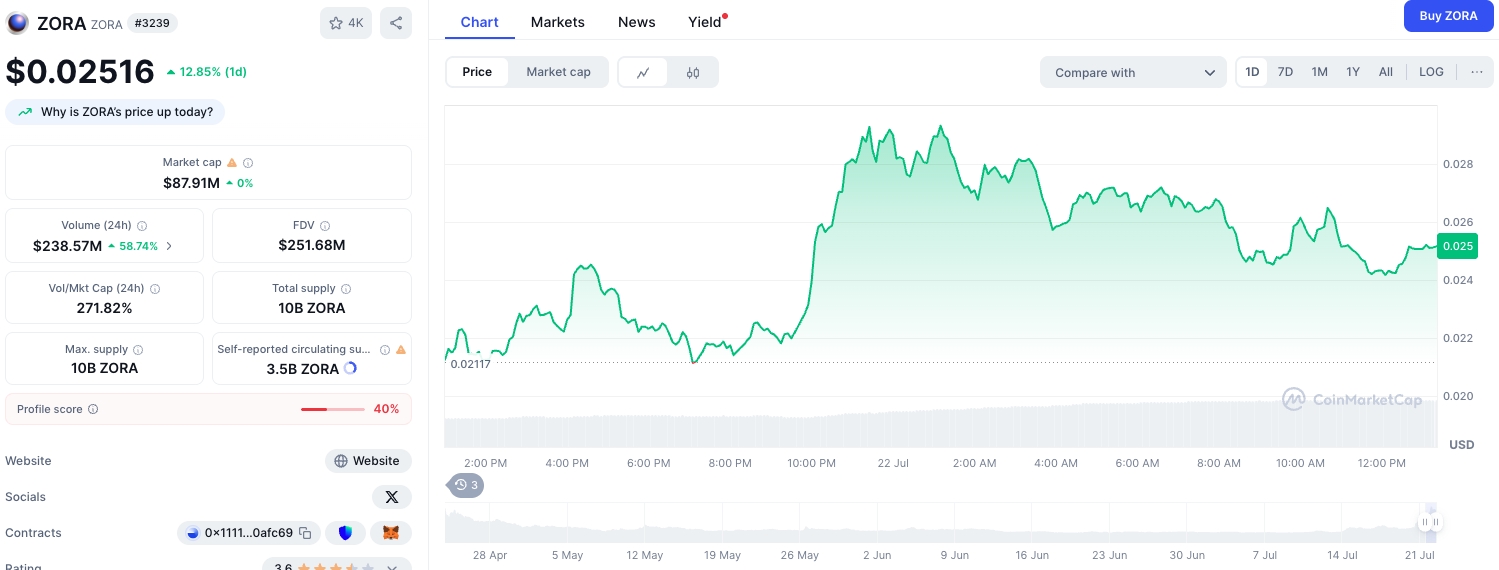Switch to line chart view icon
This screenshot has height=570, width=1499.
point(643,72)
